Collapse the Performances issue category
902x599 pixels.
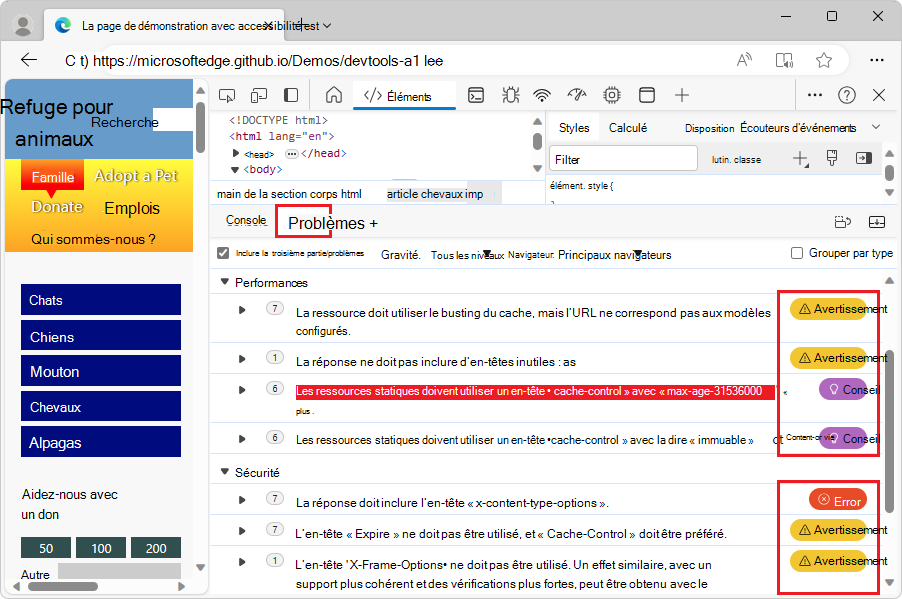224,283
